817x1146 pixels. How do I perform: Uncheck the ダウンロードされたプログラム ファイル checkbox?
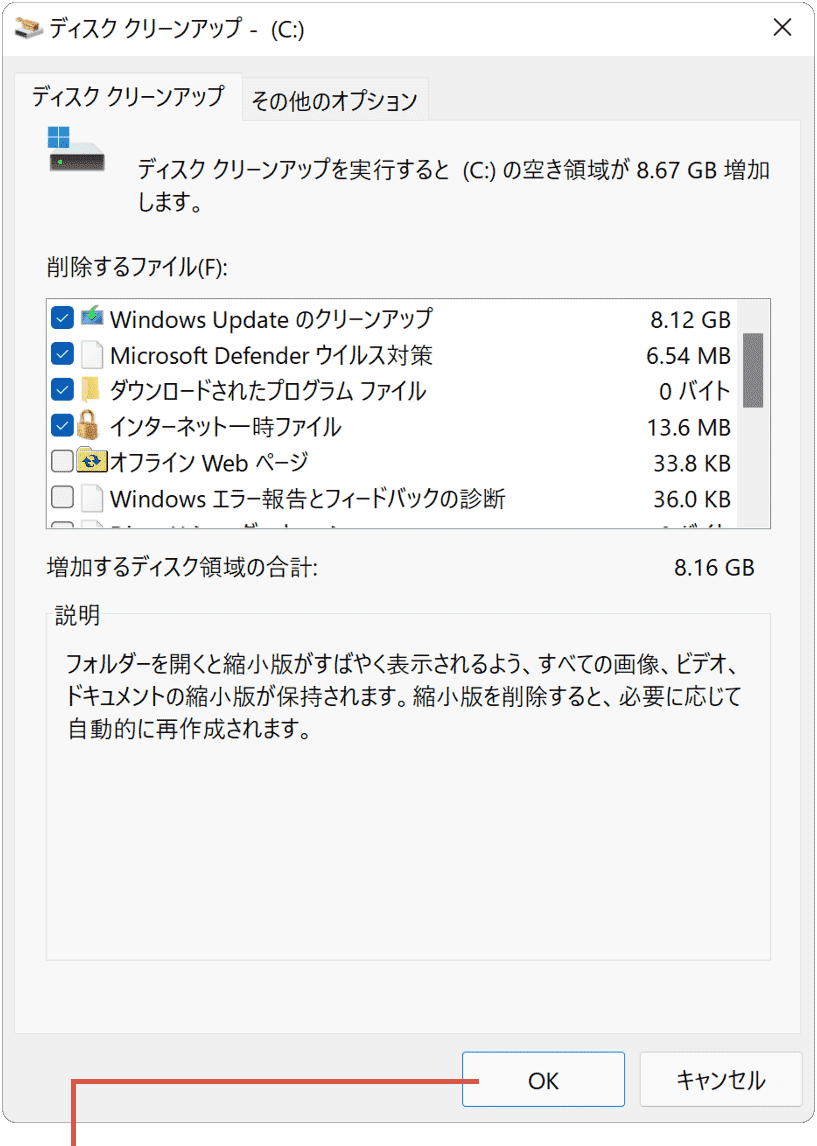coord(63,390)
